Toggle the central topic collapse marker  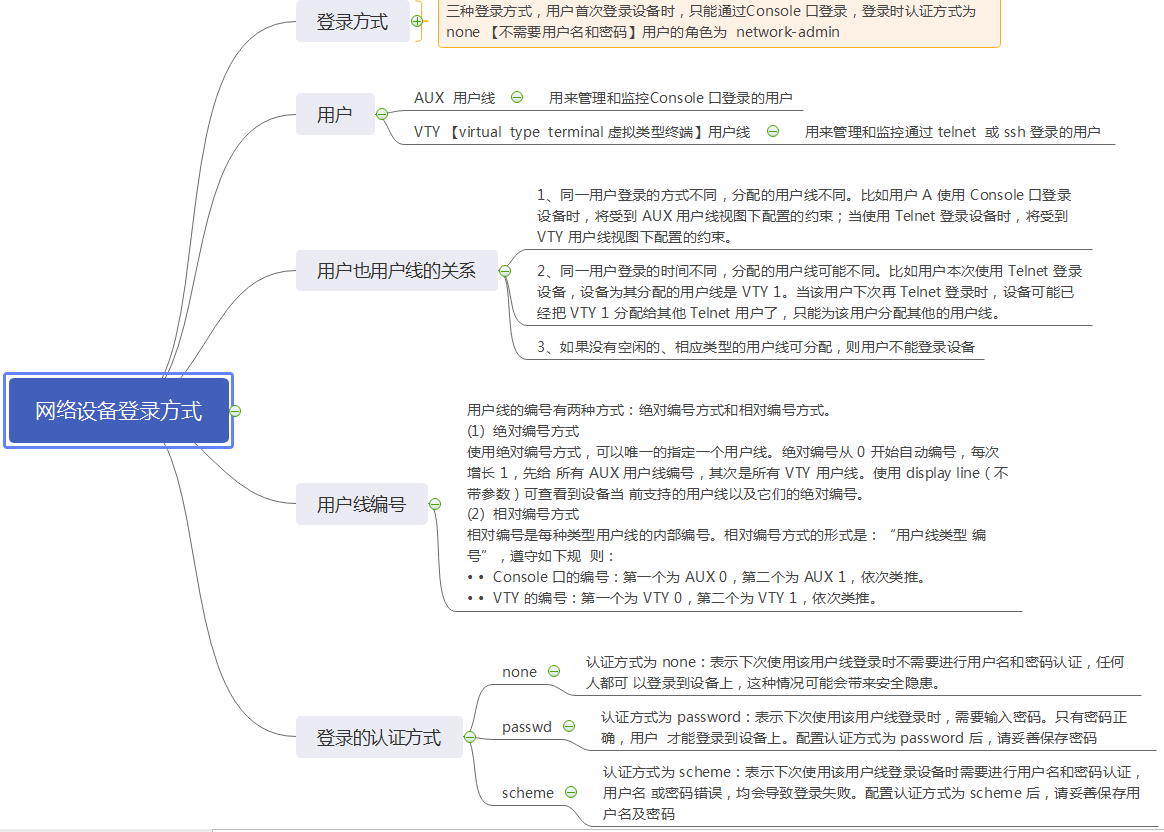[234, 410]
